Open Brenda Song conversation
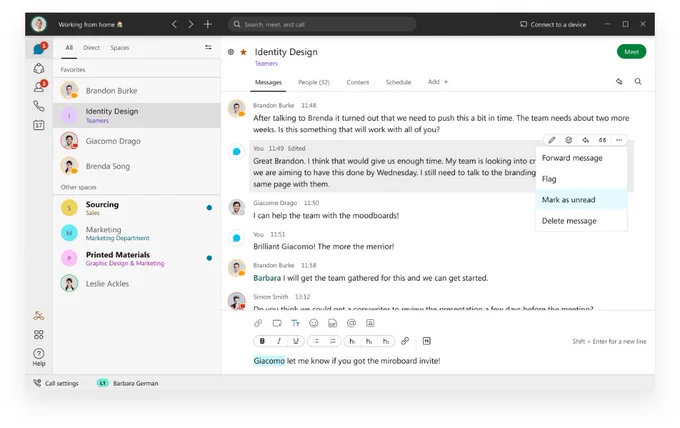Viewport: 680px width, 428px height. point(137,166)
